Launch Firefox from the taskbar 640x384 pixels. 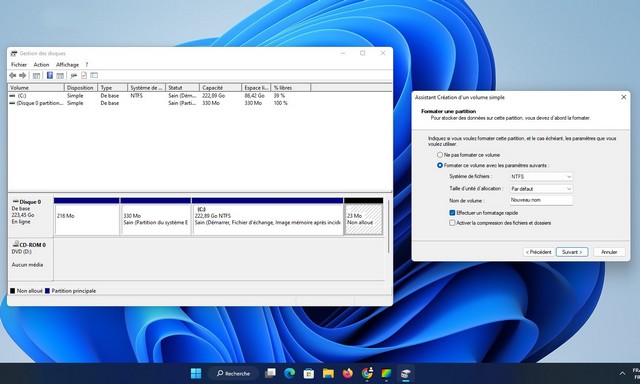pos(348,373)
